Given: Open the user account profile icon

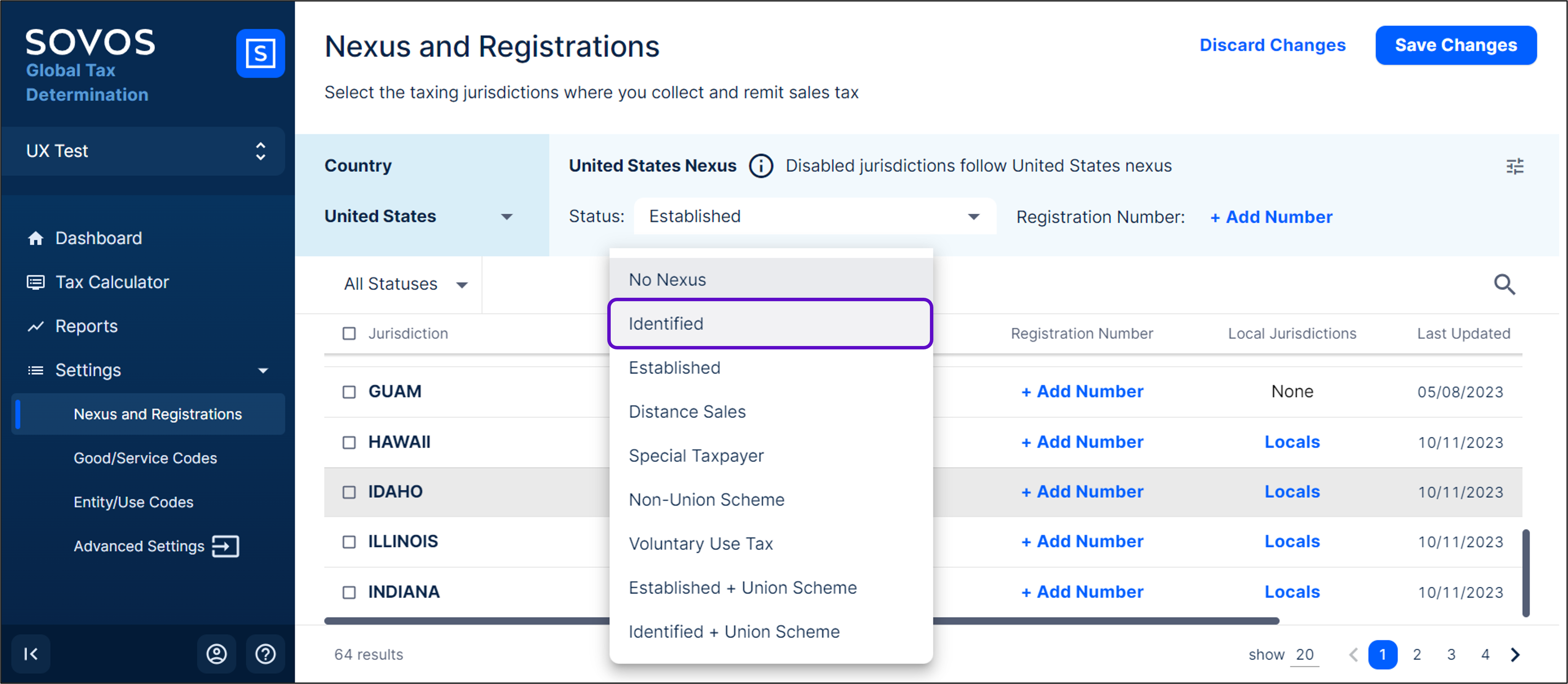Looking at the screenshot, I should [217, 654].
